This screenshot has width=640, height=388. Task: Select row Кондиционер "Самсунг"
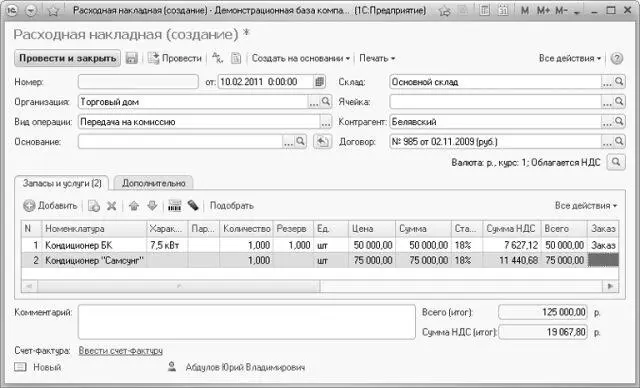320,260
